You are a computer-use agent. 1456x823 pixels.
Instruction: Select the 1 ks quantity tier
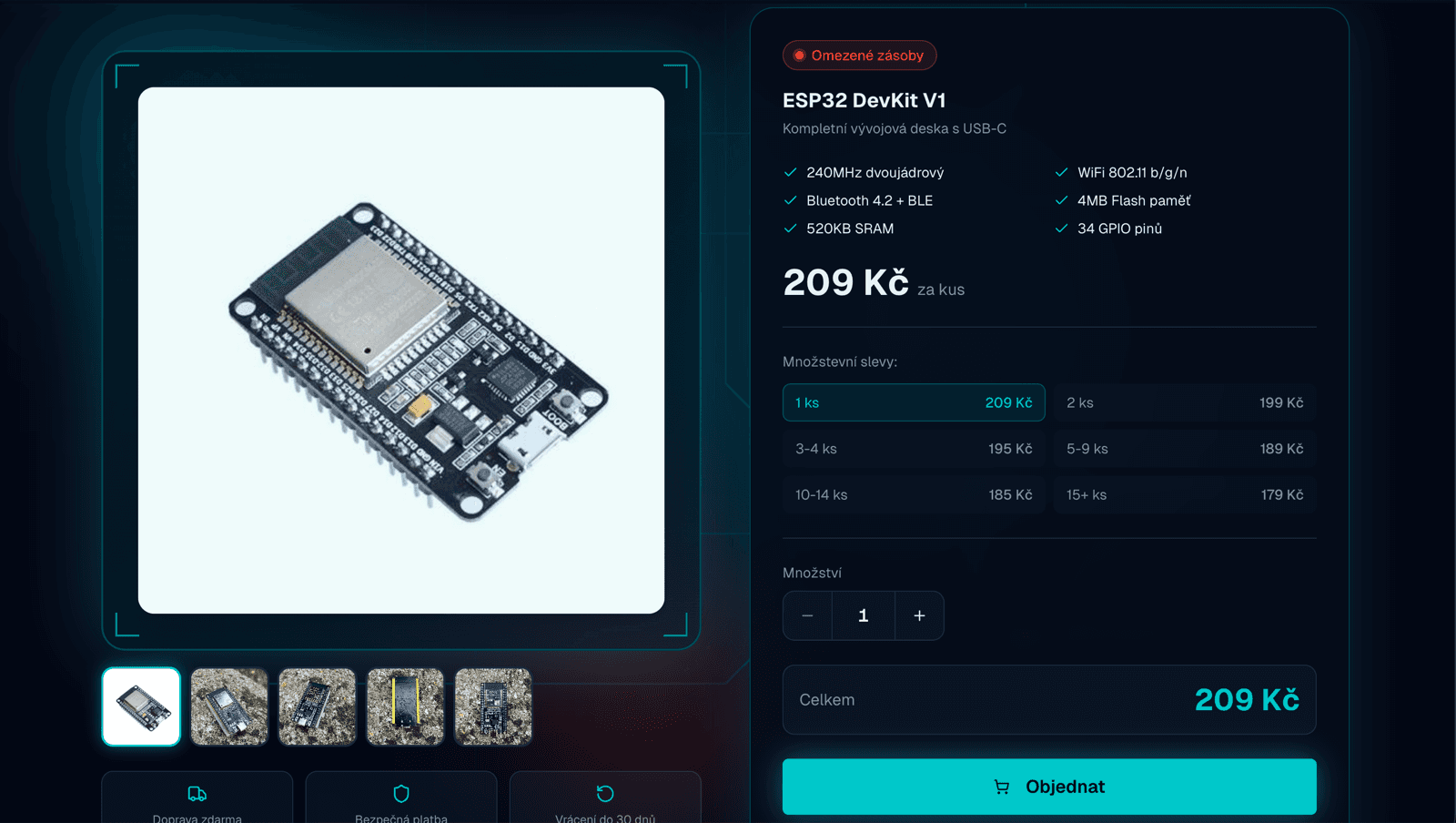click(x=914, y=402)
